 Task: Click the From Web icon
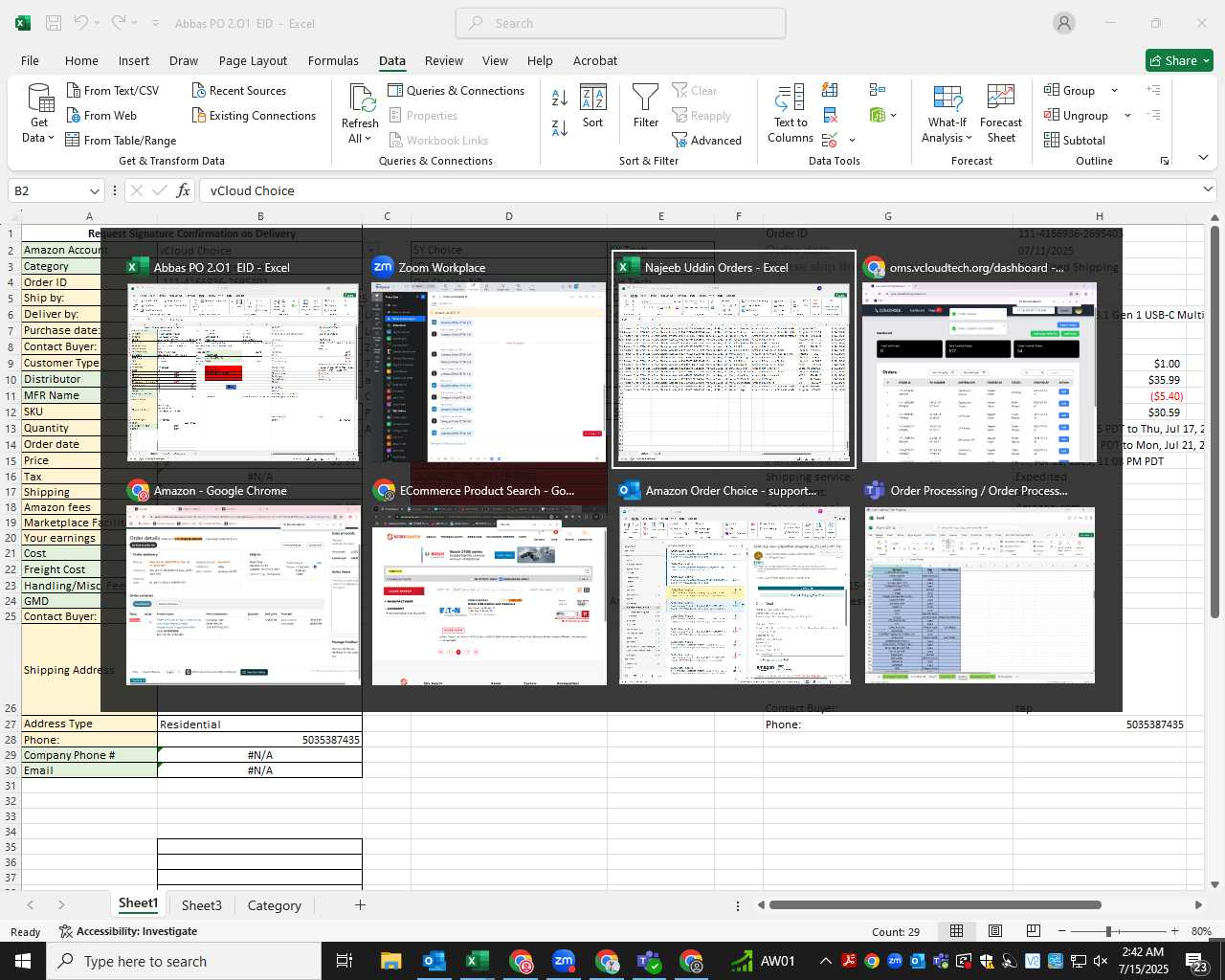pyautogui.click(x=74, y=115)
